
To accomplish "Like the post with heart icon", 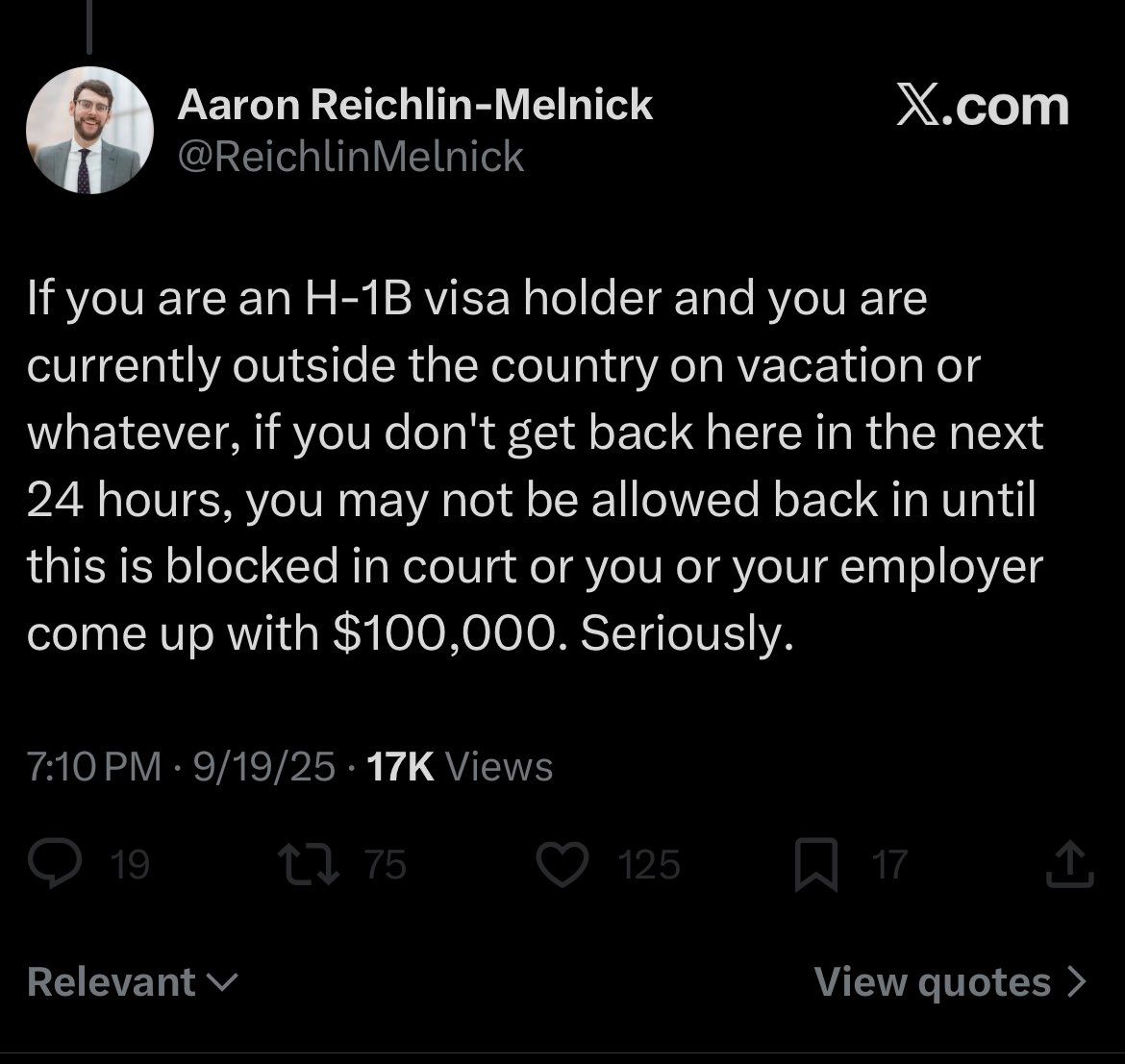I will pyautogui.click(x=562, y=865).
